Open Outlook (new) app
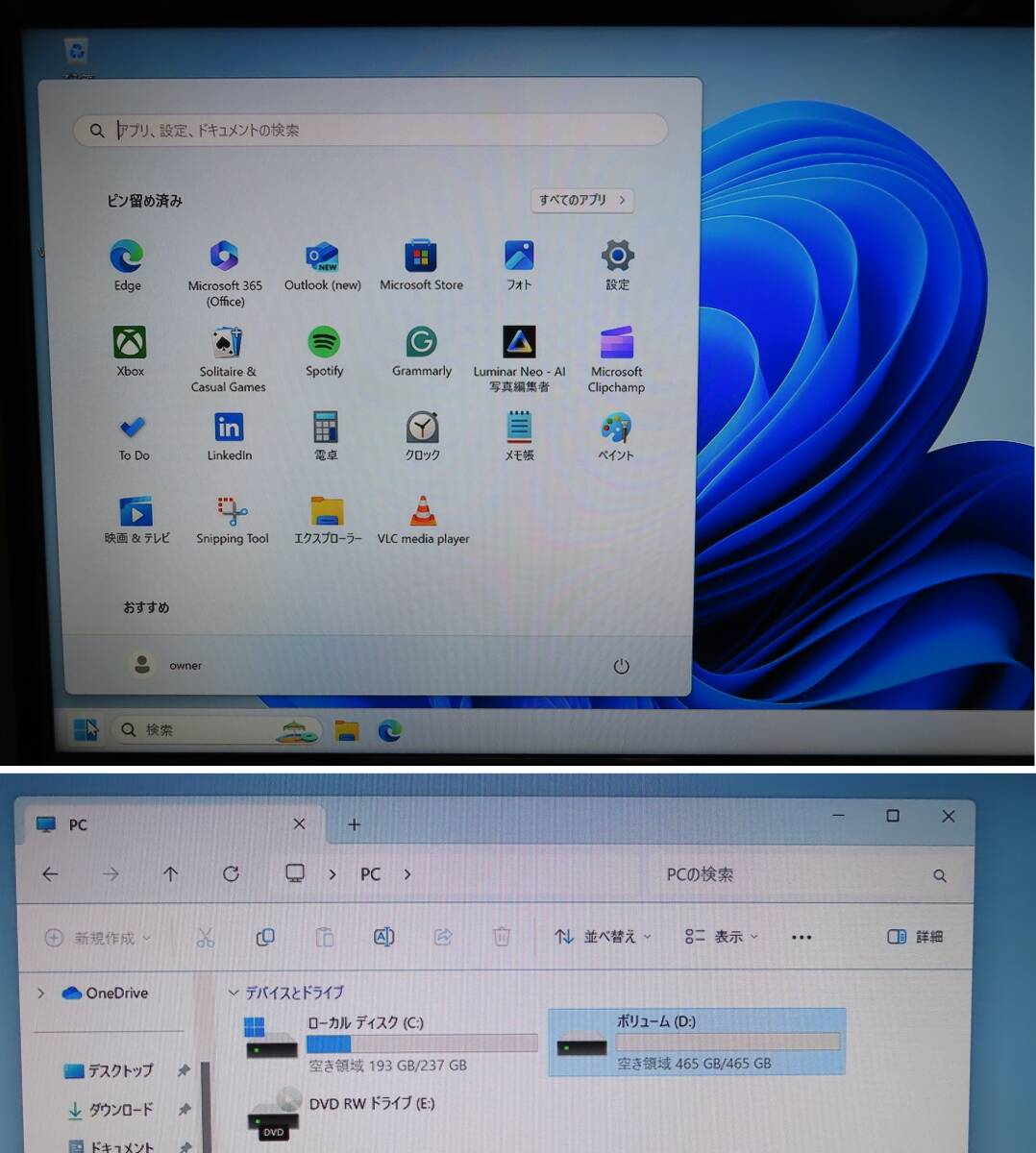The image size is (1036, 1153). [x=323, y=265]
